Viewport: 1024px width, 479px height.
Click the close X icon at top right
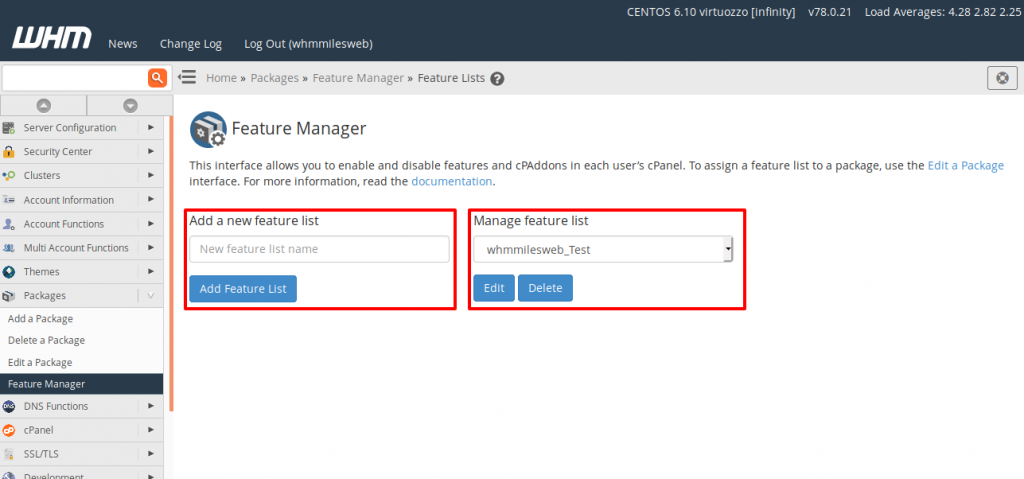tap(1002, 78)
